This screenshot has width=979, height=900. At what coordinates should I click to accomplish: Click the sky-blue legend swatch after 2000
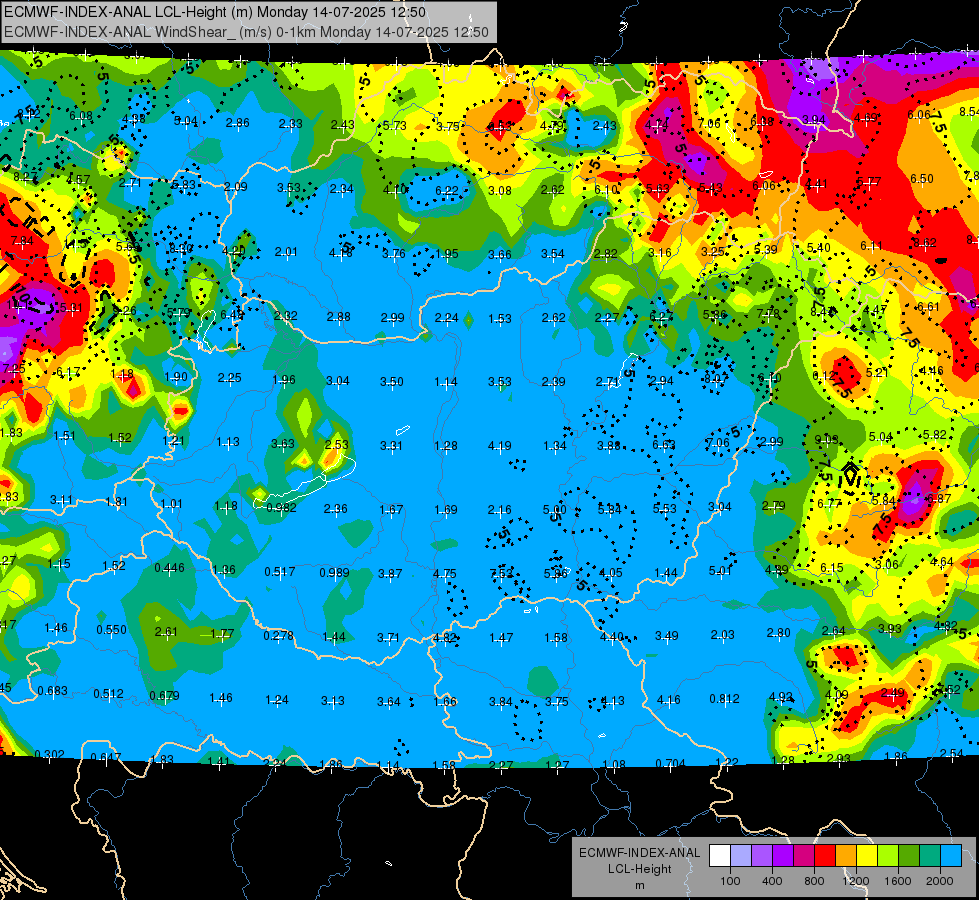951,856
